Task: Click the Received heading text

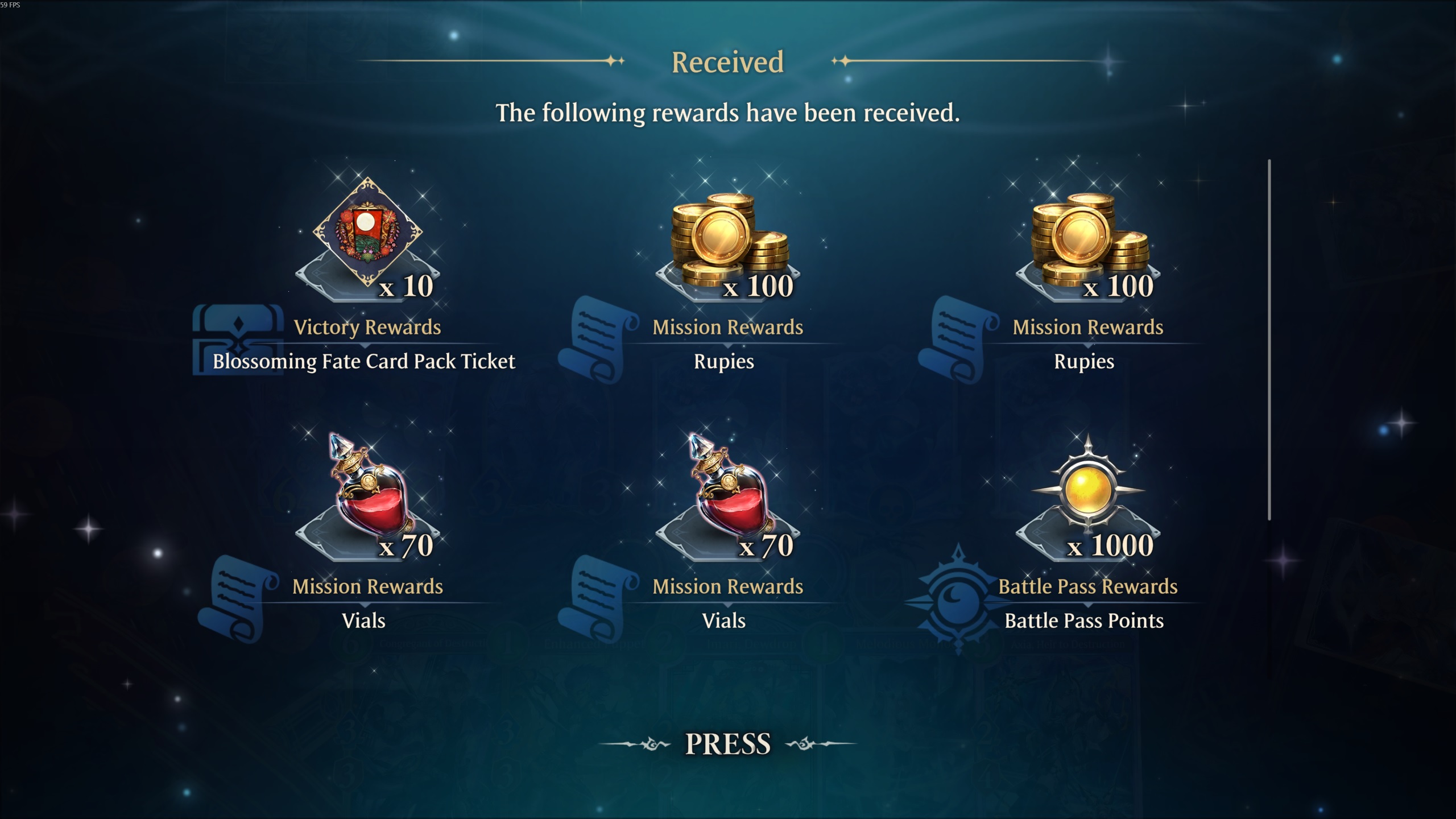Action: point(728,62)
